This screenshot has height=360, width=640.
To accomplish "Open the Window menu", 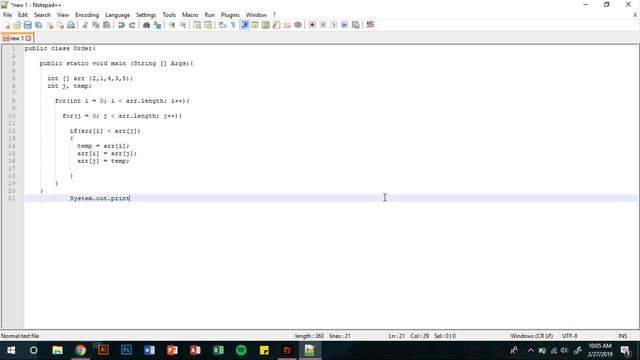I will pos(256,15).
